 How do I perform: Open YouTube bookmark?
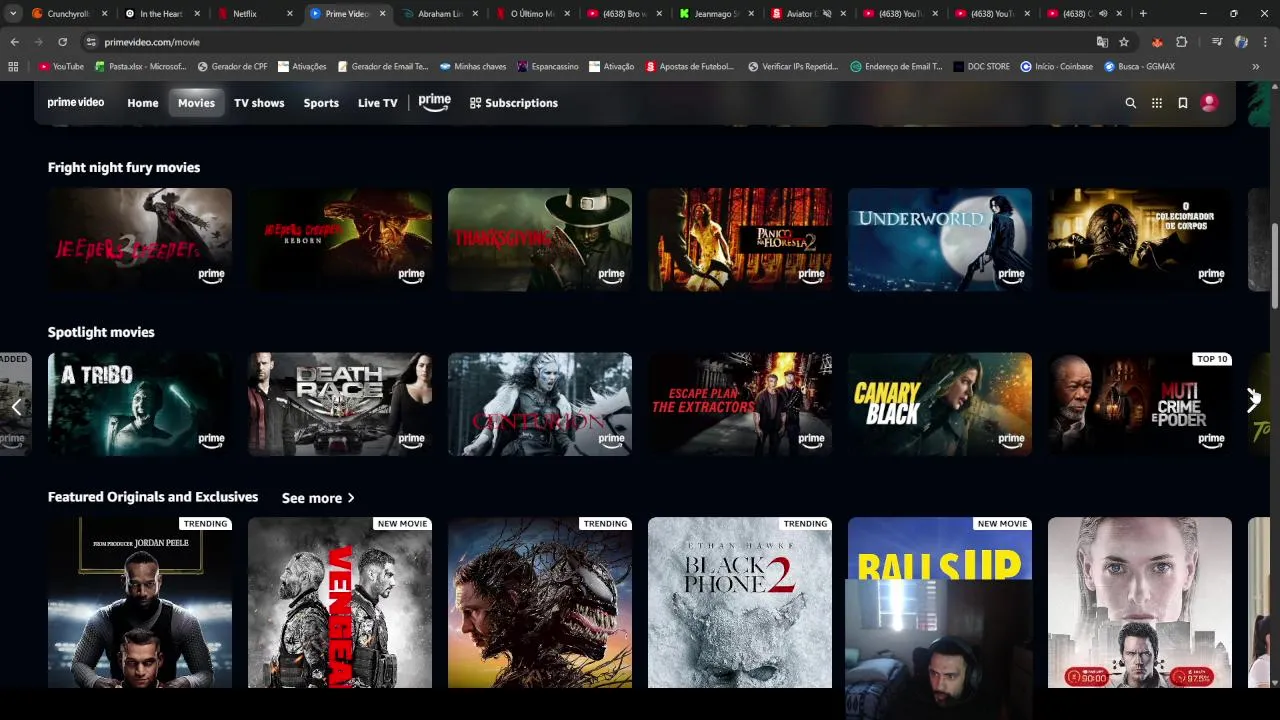tap(61, 66)
